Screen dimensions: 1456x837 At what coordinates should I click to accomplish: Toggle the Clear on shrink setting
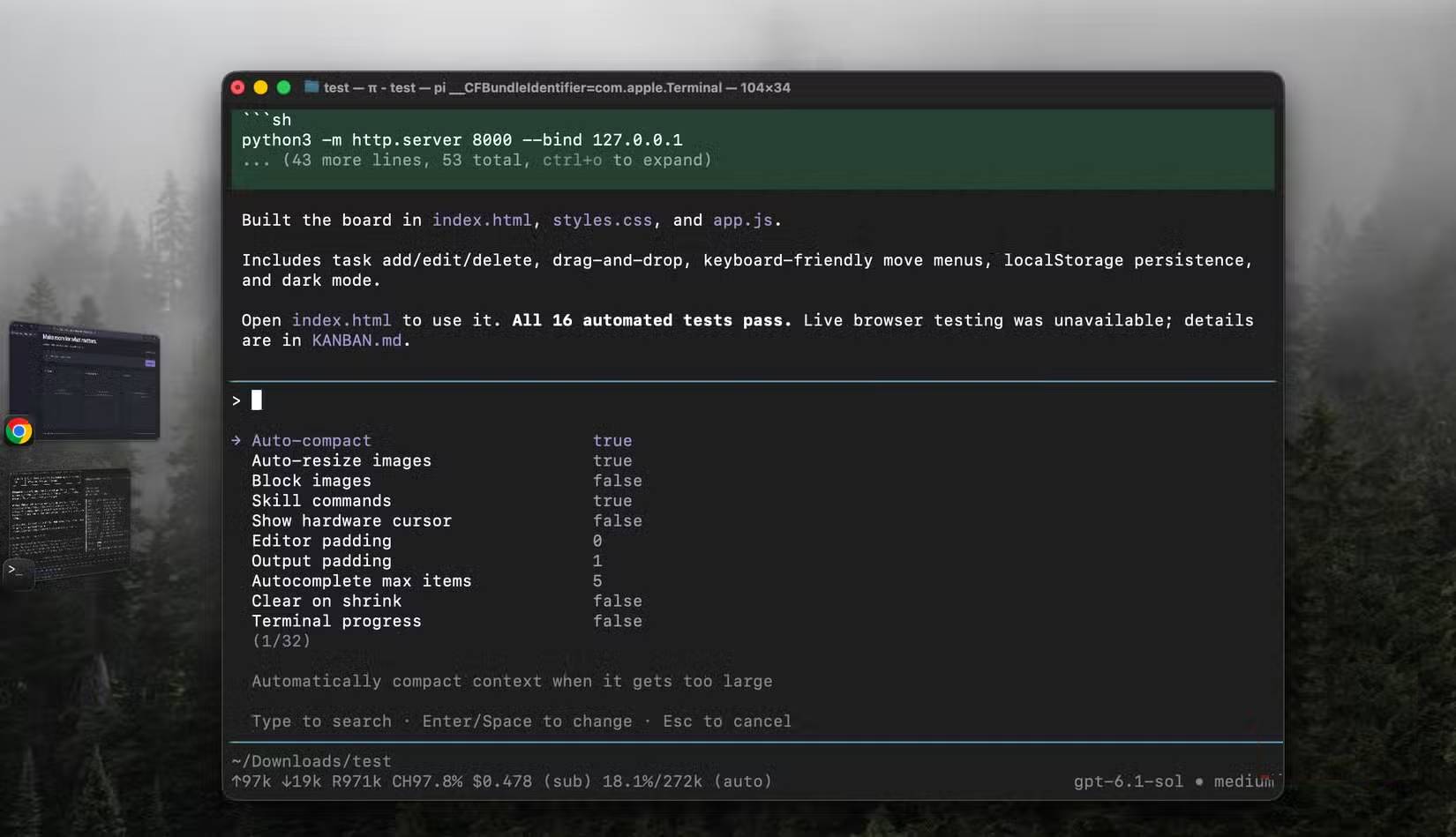tap(447, 601)
